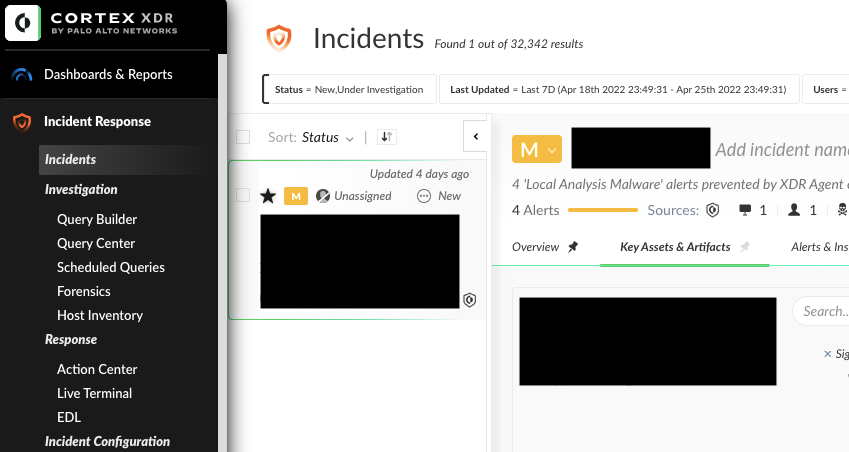The image size is (849, 452).
Task: Toggle the star on the listed incident
Action: 268,196
